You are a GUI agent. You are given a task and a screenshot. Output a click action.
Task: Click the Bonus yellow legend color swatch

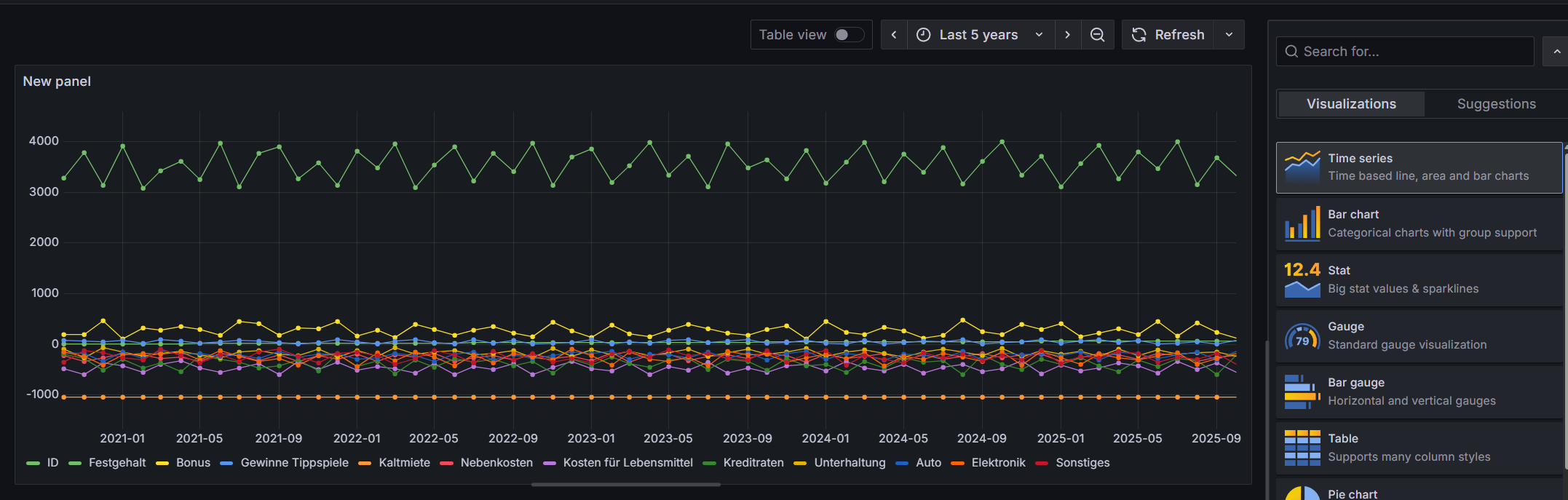coord(162,463)
